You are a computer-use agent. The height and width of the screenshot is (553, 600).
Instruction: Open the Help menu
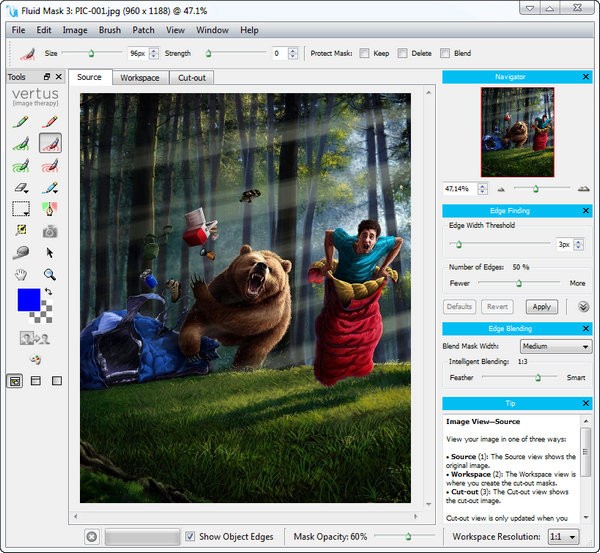click(249, 30)
